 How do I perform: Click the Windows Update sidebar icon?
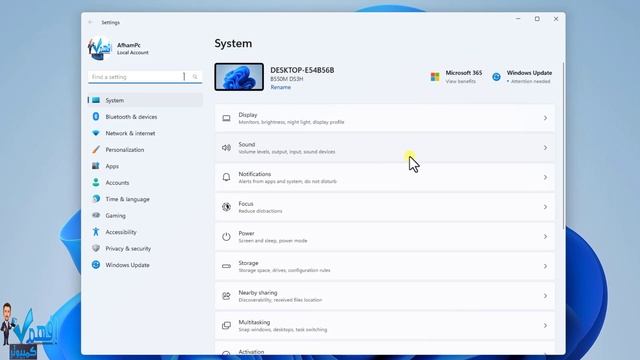tap(96, 265)
